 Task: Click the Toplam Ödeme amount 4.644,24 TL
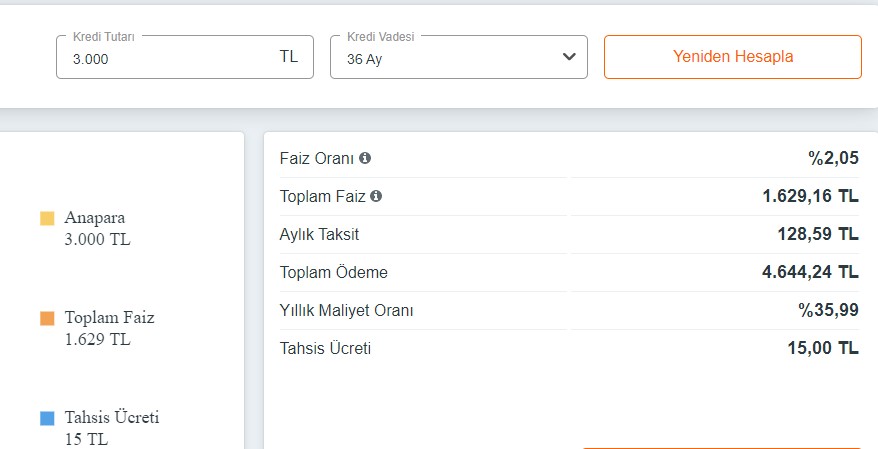point(809,272)
